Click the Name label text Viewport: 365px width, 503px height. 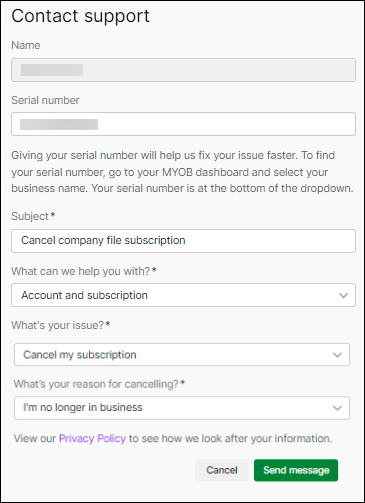click(x=26, y=45)
